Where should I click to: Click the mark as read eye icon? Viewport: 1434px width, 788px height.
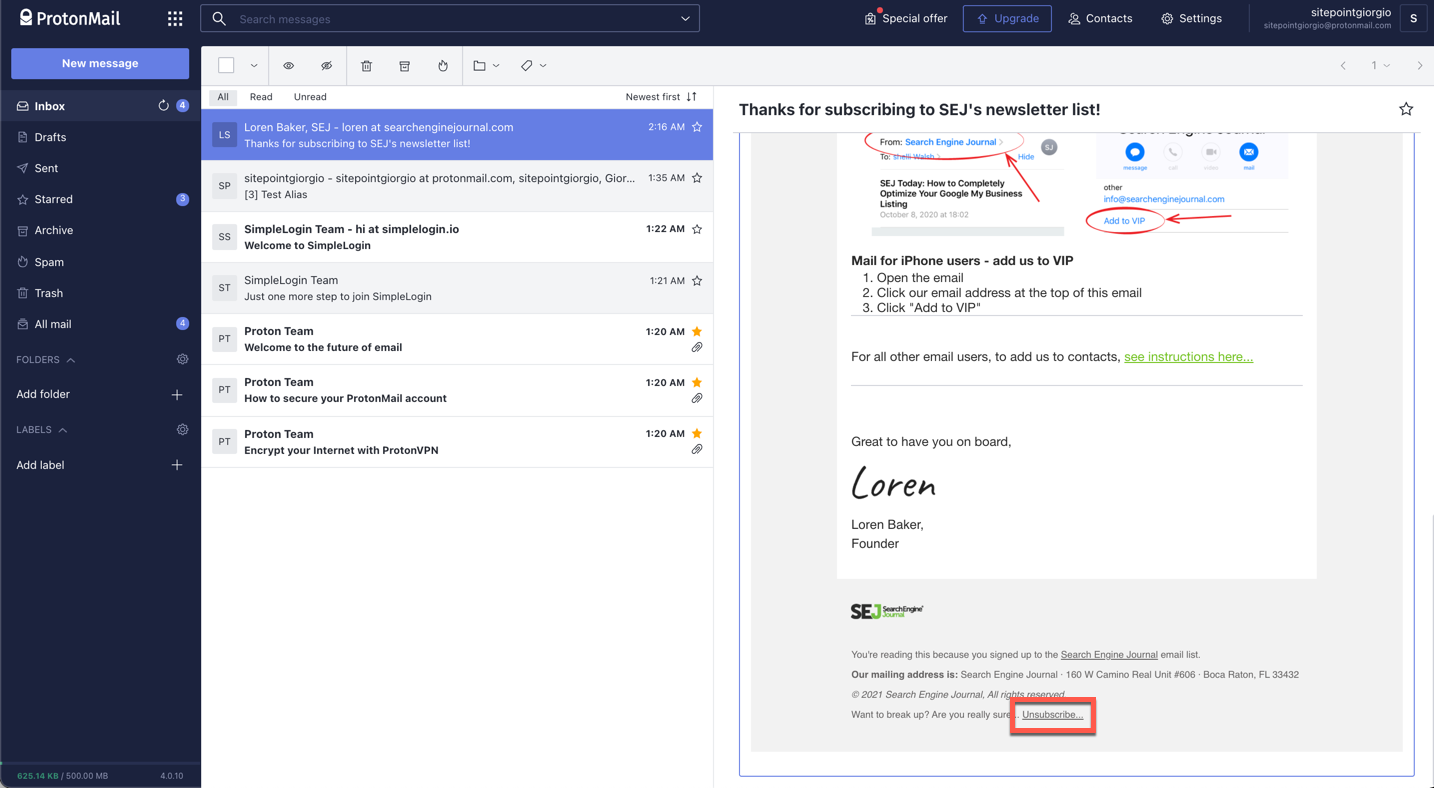[x=288, y=66]
